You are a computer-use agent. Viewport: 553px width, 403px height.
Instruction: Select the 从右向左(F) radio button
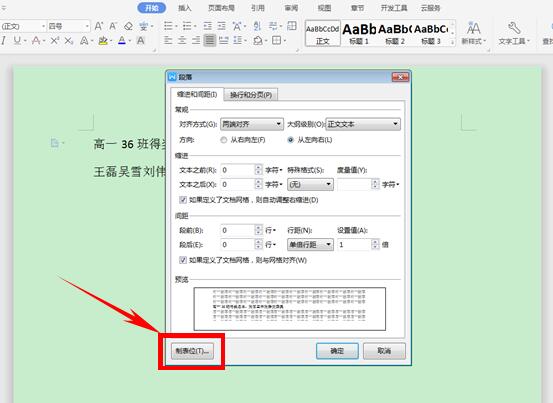point(224,140)
